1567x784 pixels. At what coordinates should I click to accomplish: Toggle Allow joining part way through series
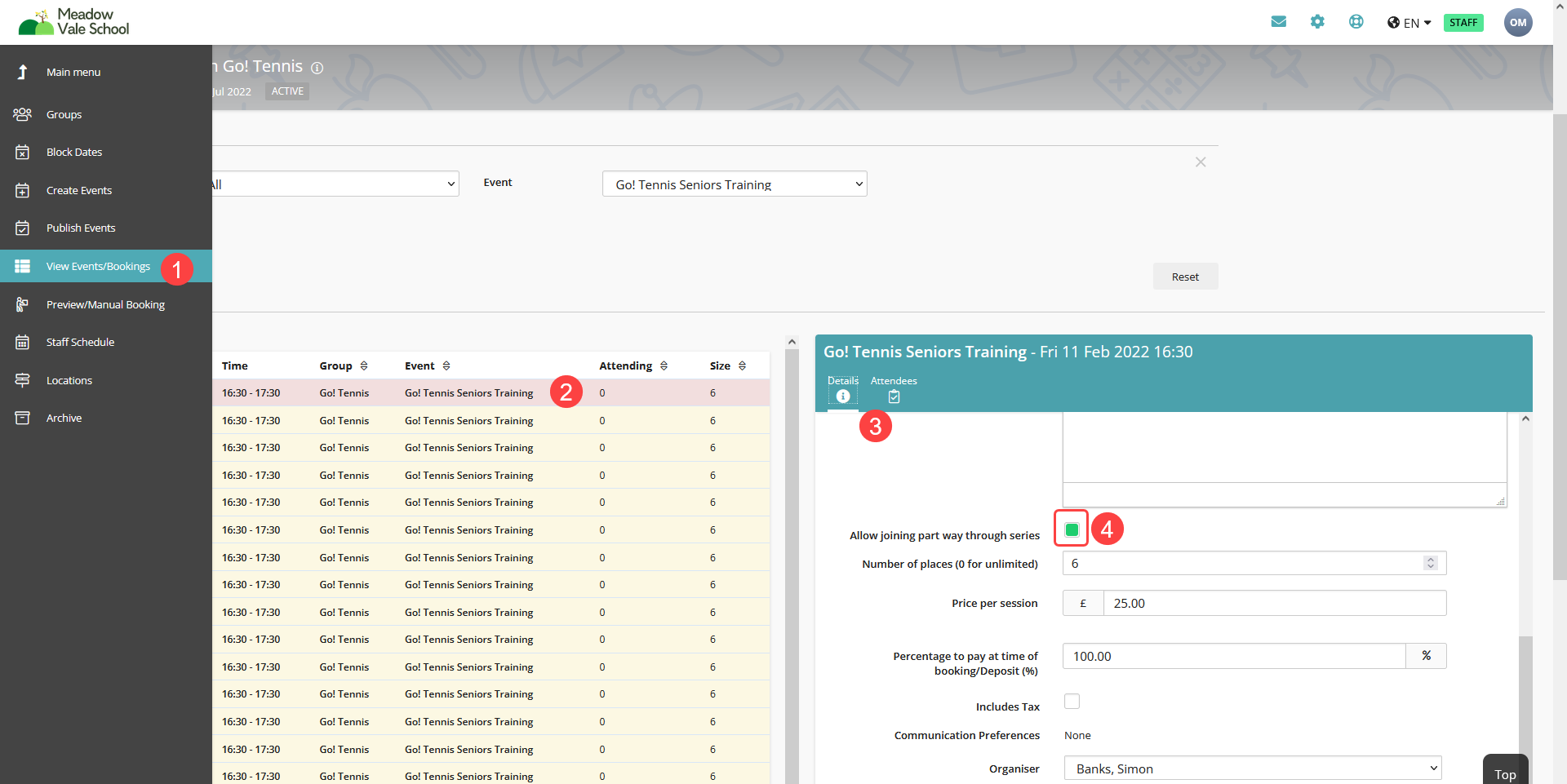click(1072, 529)
